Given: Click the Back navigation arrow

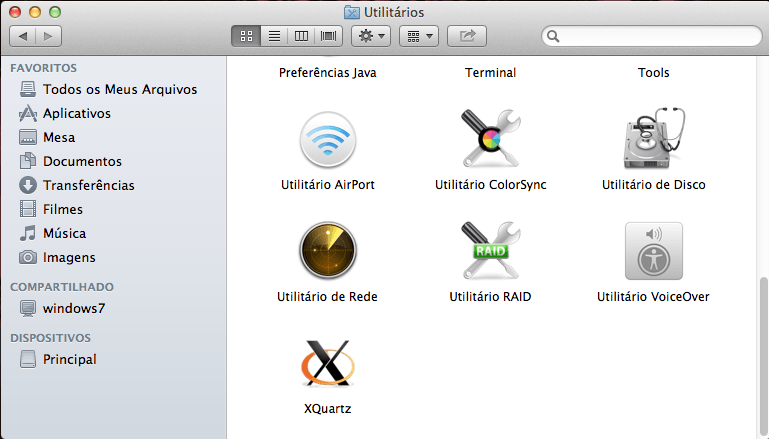Looking at the screenshot, I should pos(23,36).
